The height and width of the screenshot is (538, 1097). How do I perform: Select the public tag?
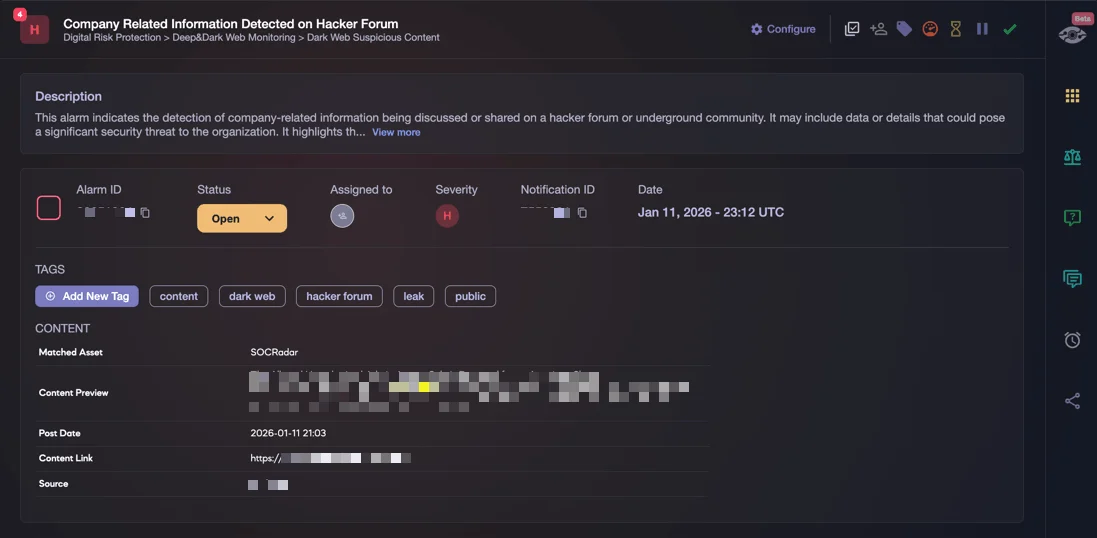point(470,296)
